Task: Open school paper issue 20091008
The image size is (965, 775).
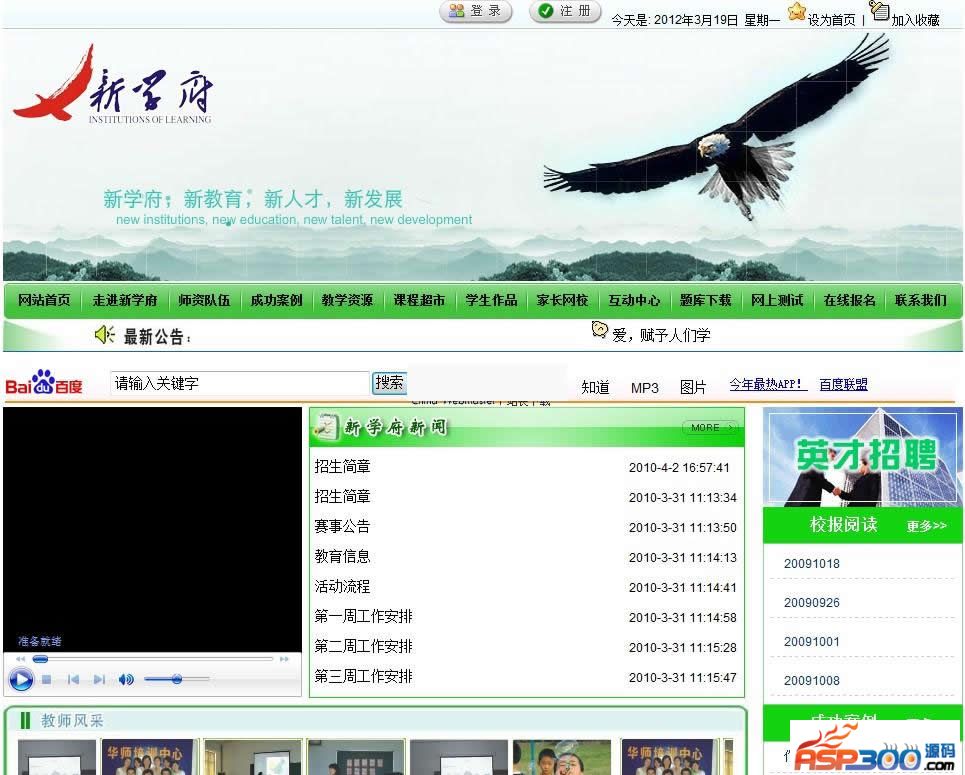Action: [812, 681]
